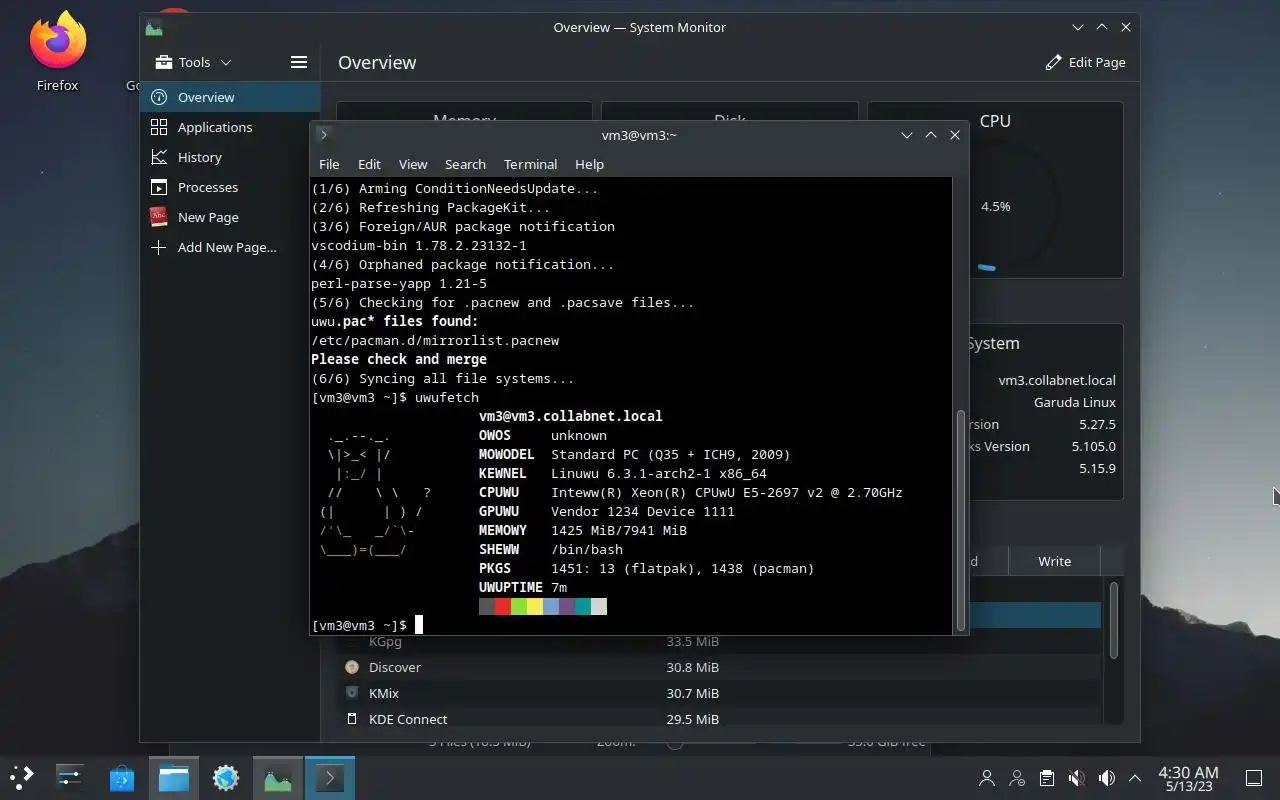
Task: Open the Search menu in terminal
Action: coord(465,164)
